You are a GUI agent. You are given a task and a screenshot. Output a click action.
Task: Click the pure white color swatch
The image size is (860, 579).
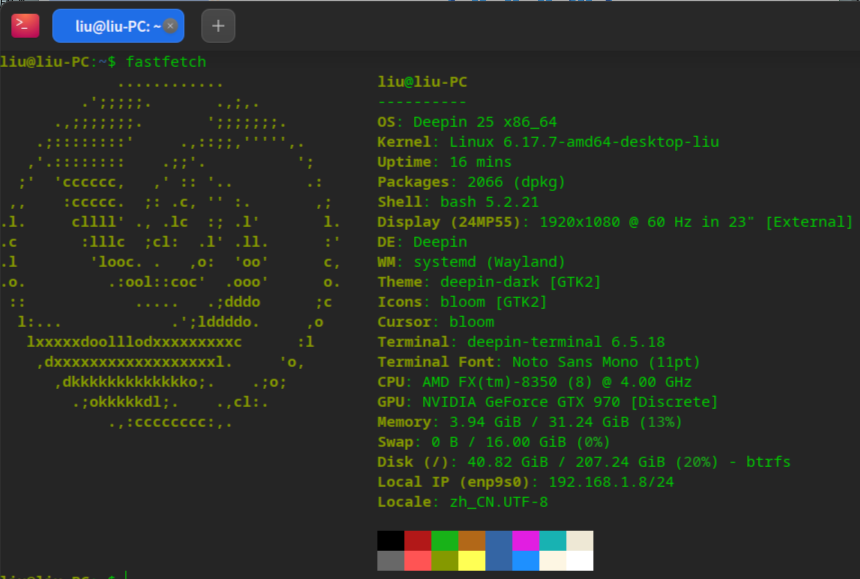point(580,560)
